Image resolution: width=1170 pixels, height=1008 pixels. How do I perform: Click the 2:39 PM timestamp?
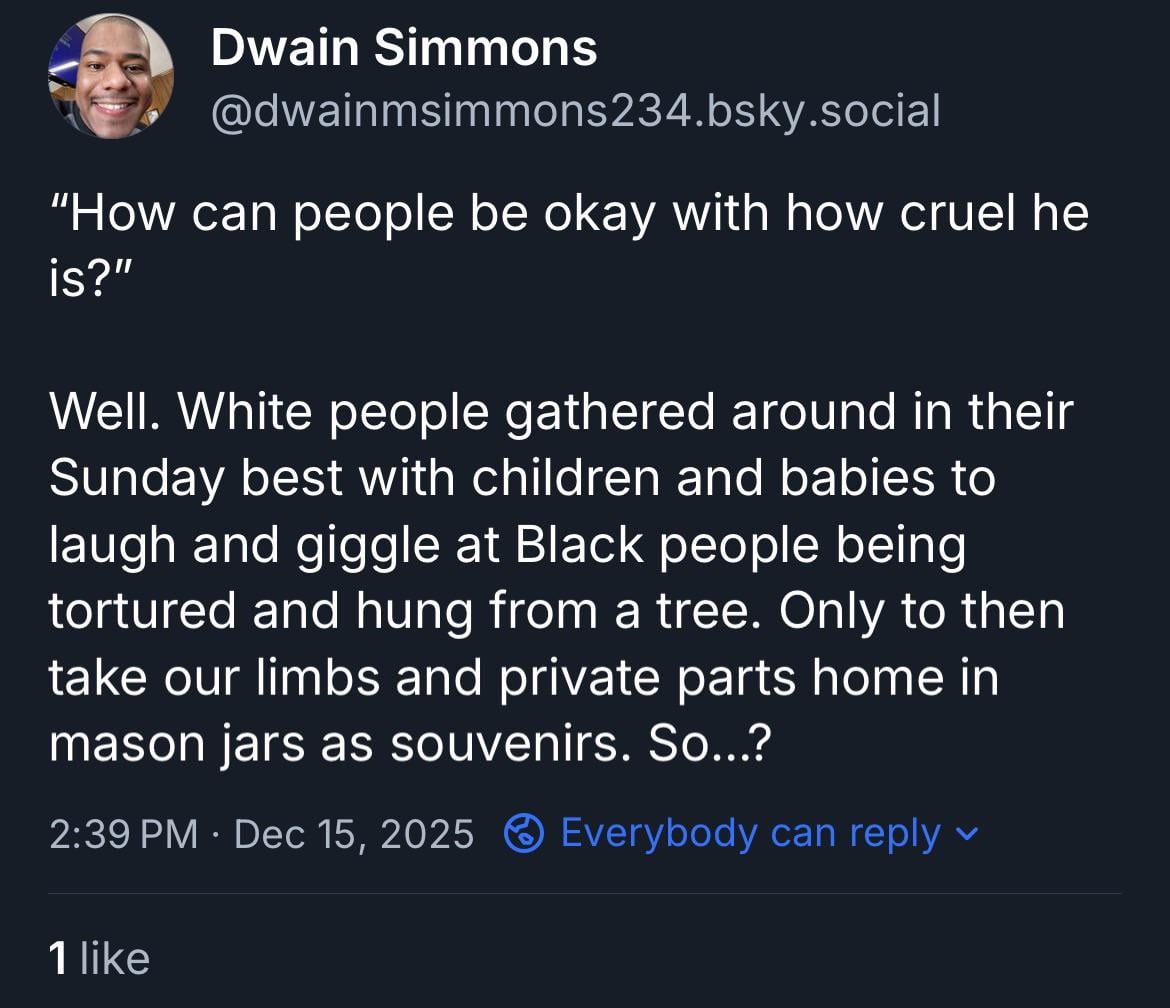point(124,833)
